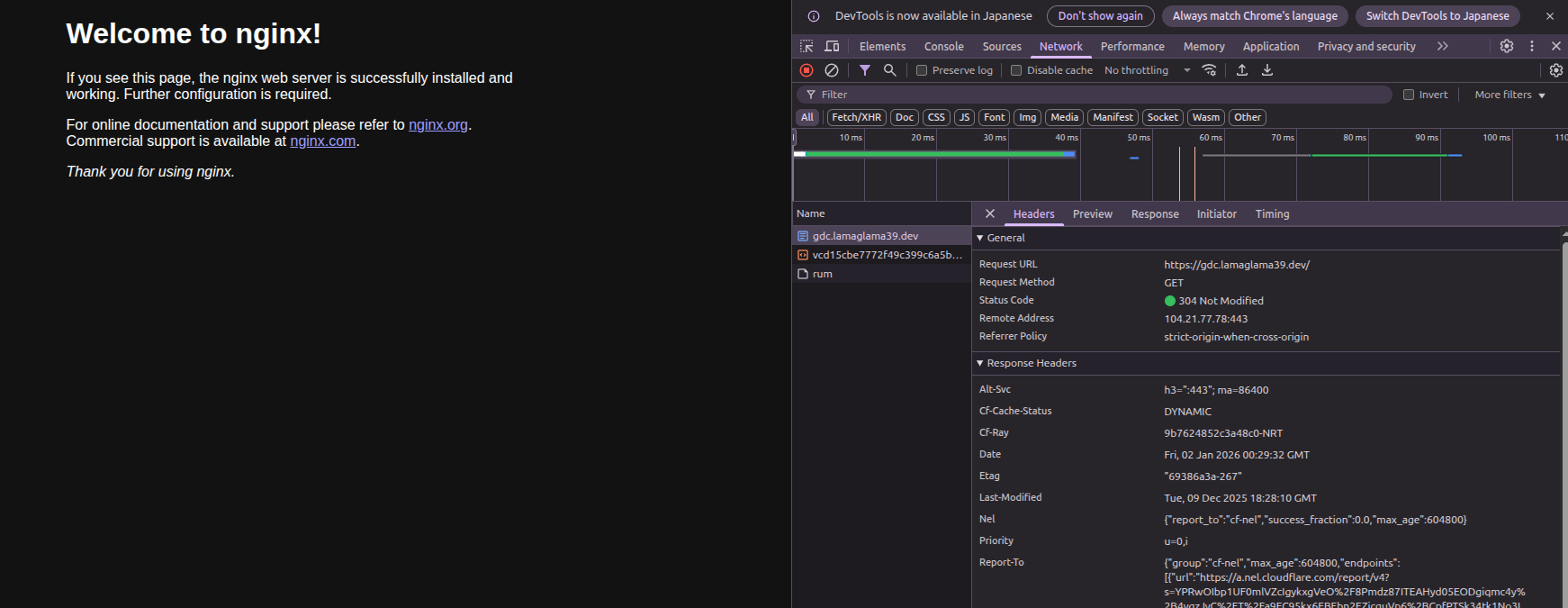The height and width of the screenshot is (608, 1568).
Task: Open DevTools settings gear icon
Action: point(1507,46)
